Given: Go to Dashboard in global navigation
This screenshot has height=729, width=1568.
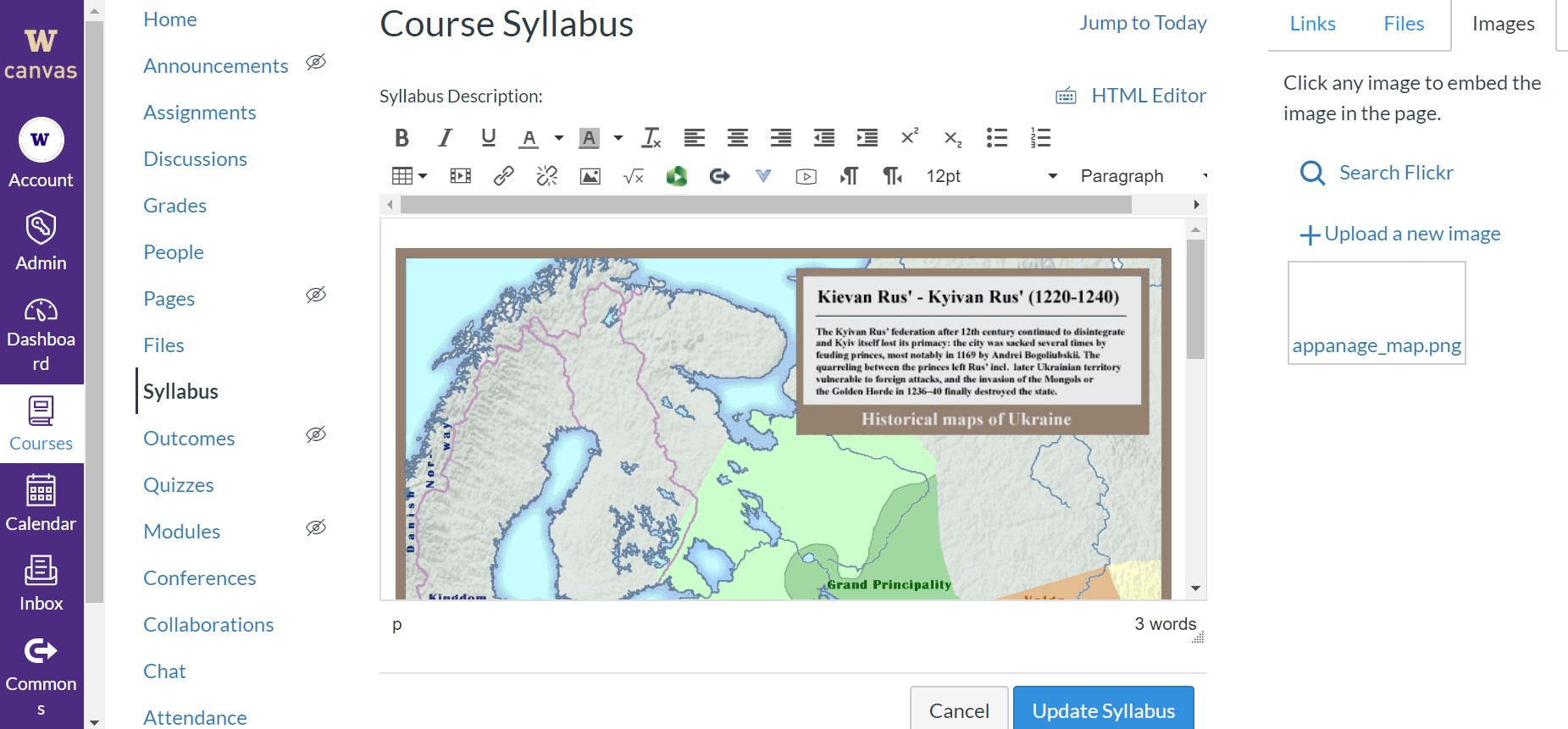Looking at the screenshot, I should [41, 334].
